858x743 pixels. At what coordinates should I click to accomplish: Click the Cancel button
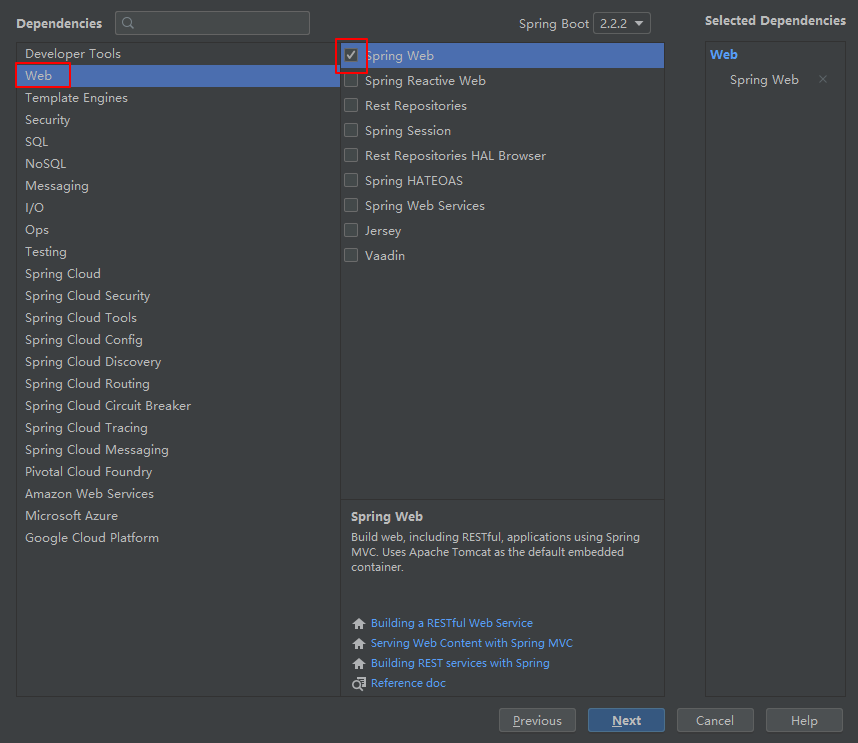point(715,721)
